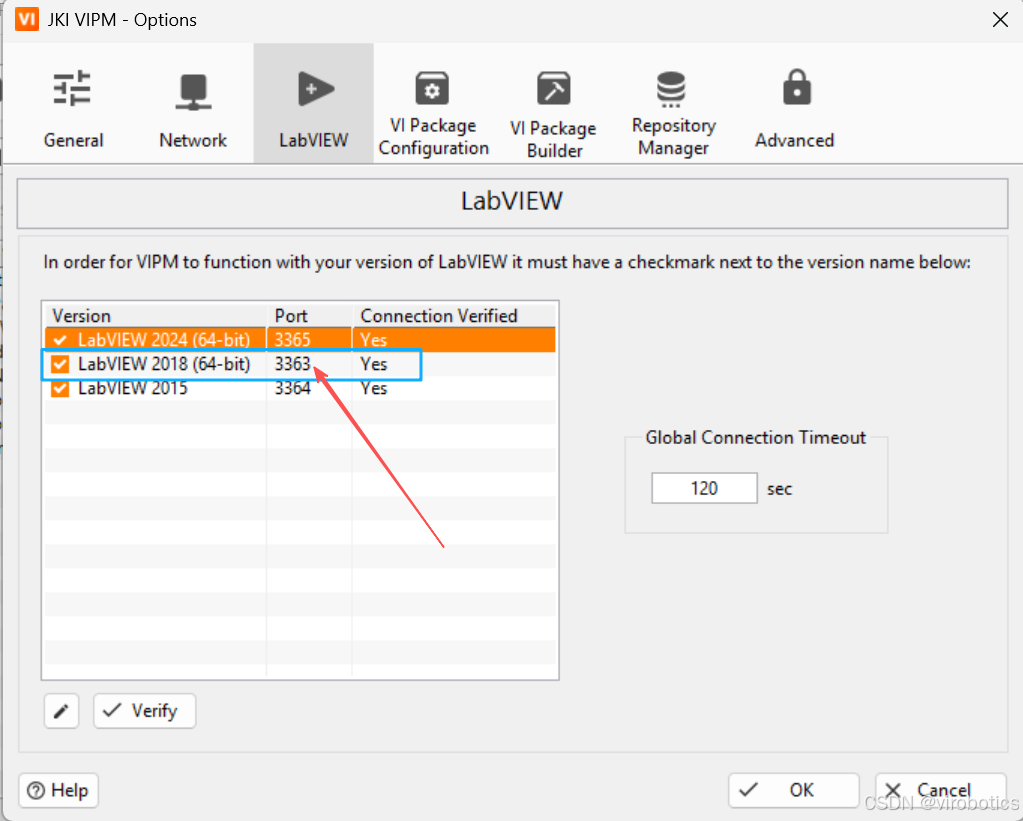Click the Cancel button
Viewport: 1023px width, 821px height.
[x=940, y=790]
